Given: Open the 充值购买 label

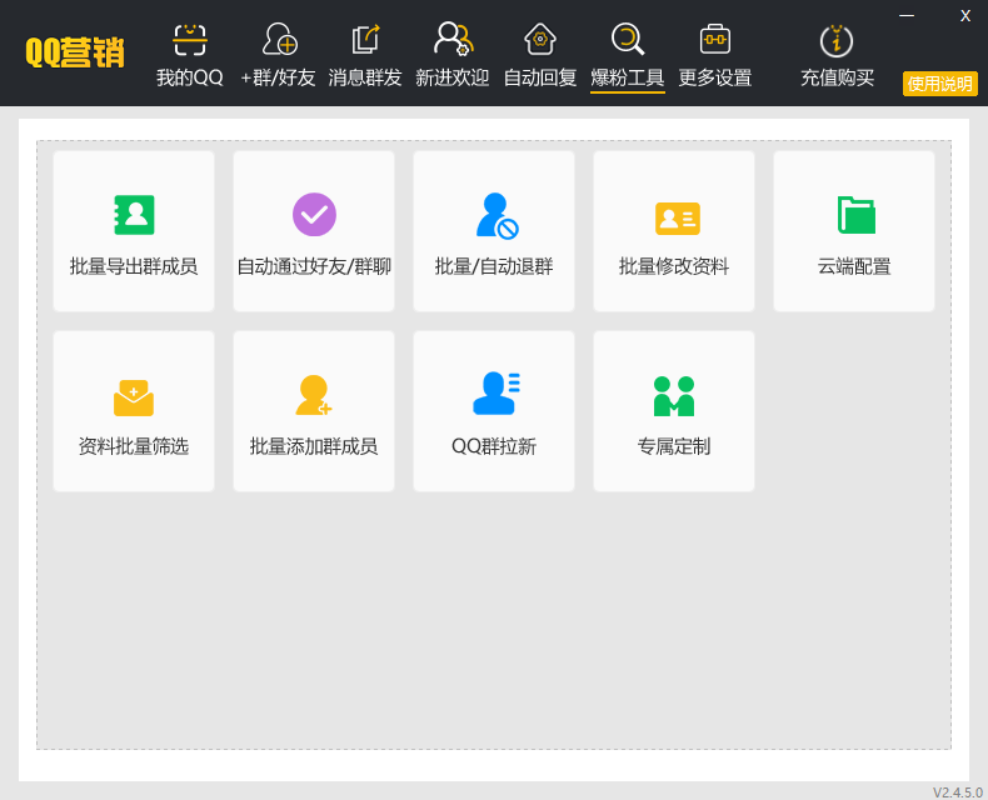Looking at the screenshot, I should pyautogui.click(x=837, y=78).
